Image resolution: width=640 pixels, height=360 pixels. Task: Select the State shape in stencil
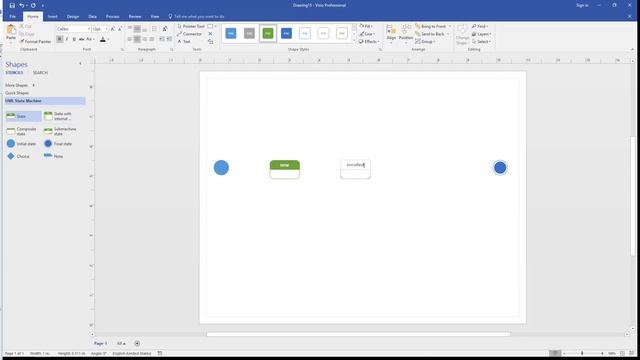(23, 116)
